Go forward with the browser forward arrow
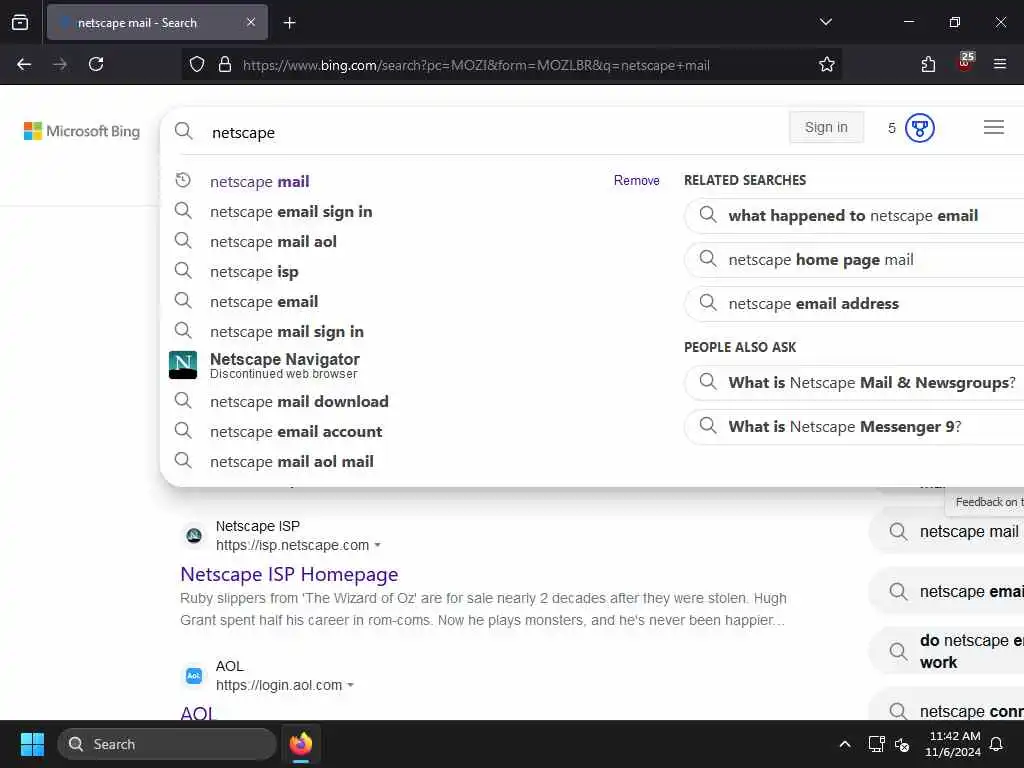Viewport: 1024px width, 768px height. [x=60, y=64]
